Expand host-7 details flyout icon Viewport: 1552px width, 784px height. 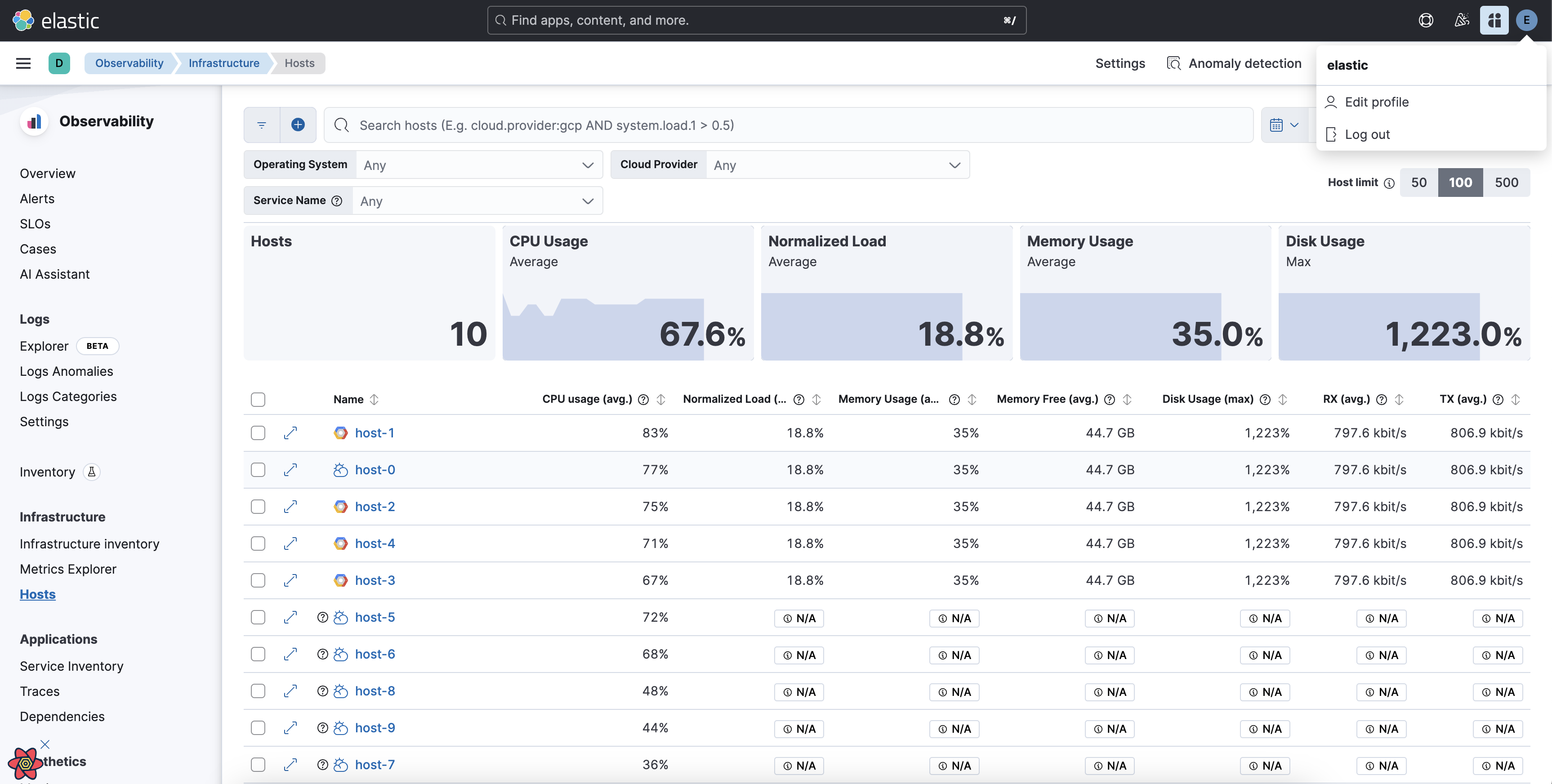click(290, 765)
